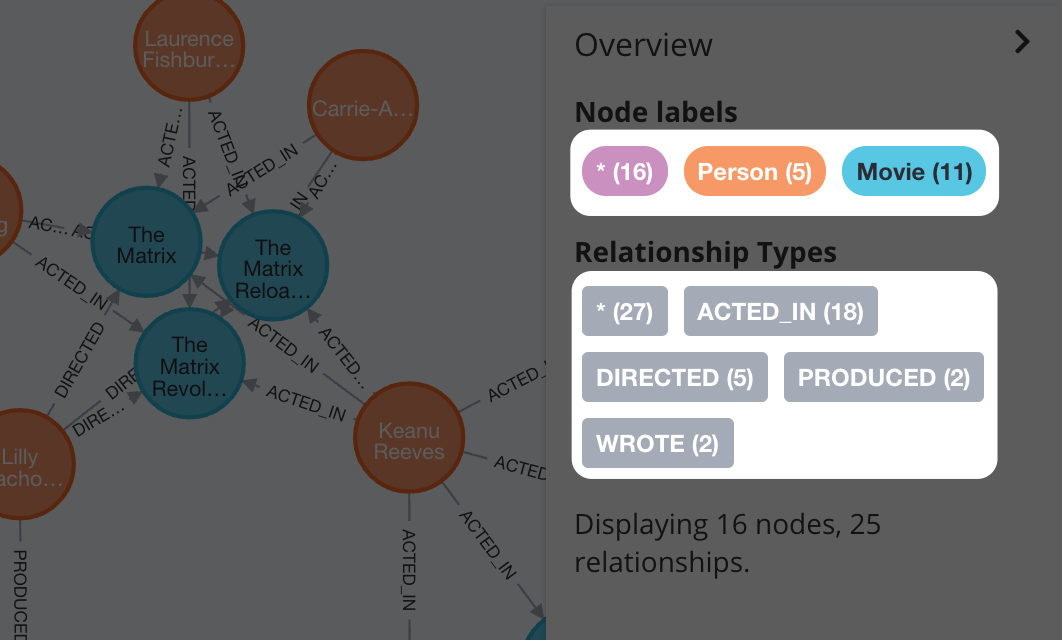Choose the ACTED_IN (18) relationship type
1062x640 pixels.
coord(780,312)
